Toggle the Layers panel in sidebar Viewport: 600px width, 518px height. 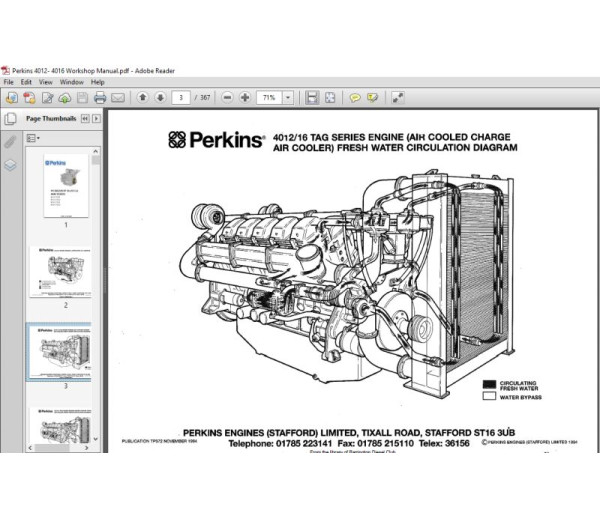click(x=10, y=165)
